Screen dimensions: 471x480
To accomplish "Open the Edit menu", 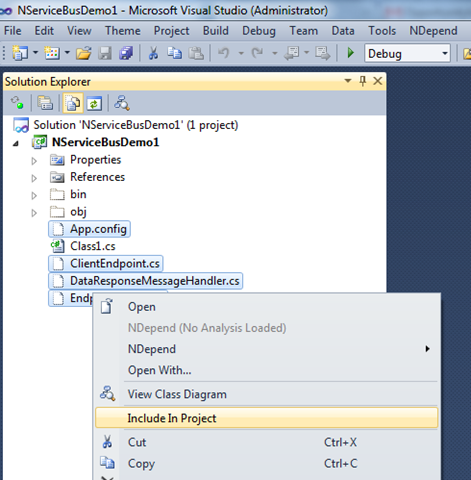I will click(x=44, y=31).
